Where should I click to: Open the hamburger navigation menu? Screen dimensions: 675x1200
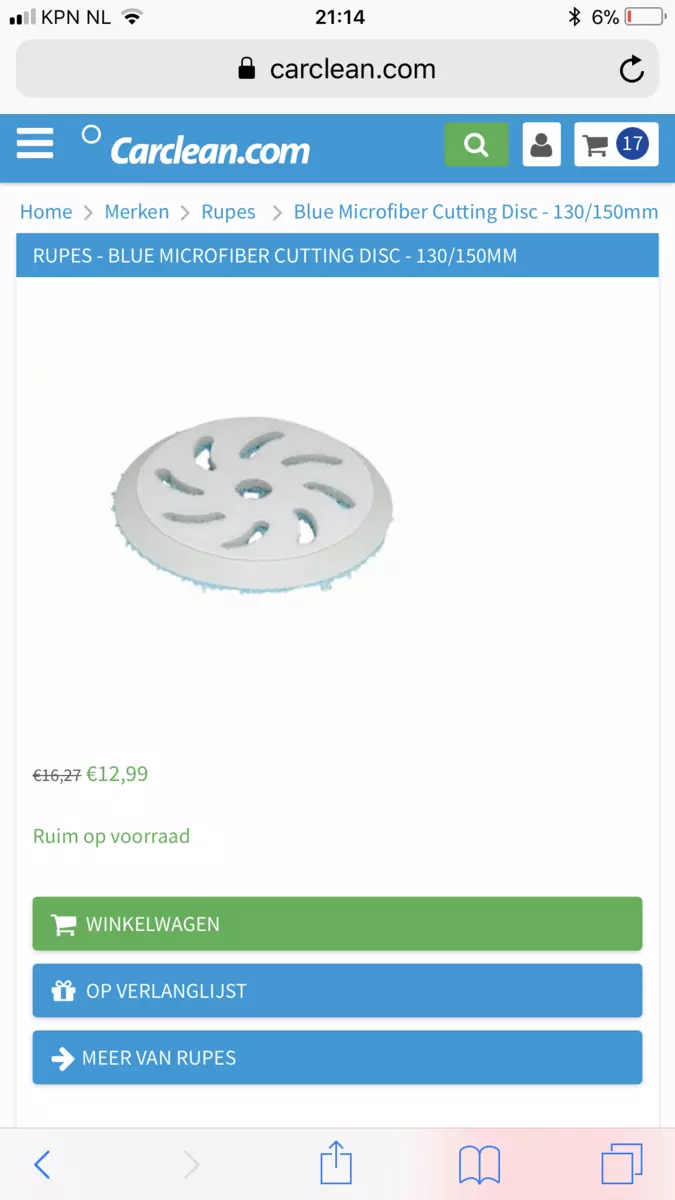click(x=35, y=144)
